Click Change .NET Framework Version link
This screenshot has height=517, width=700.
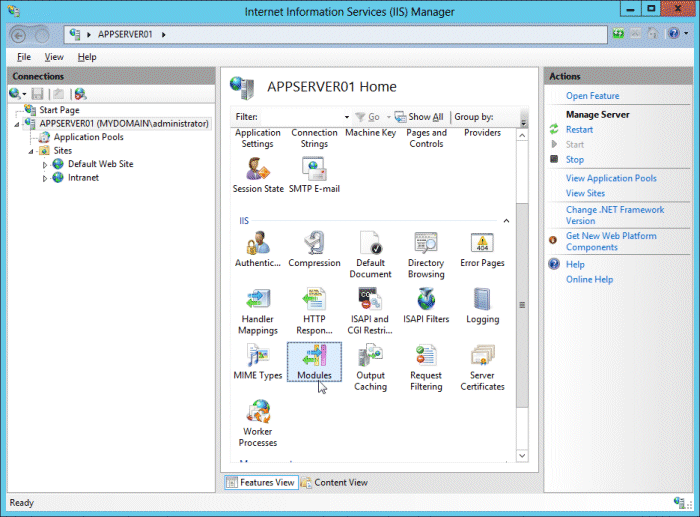(x=615, y=215)
